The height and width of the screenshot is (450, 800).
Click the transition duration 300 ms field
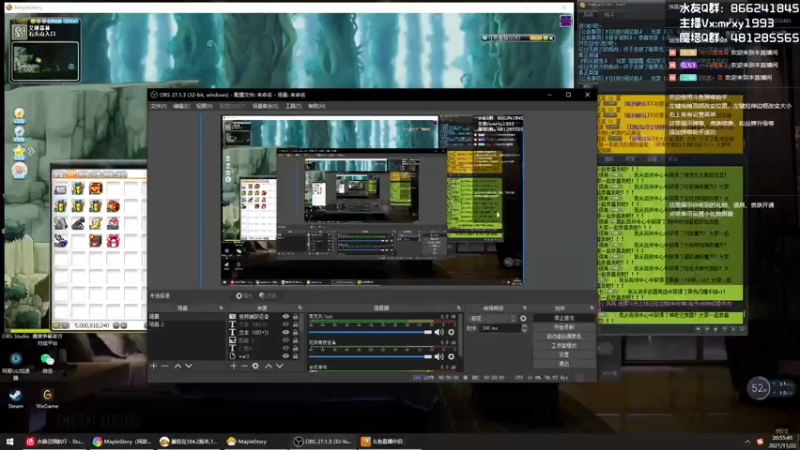500,329
